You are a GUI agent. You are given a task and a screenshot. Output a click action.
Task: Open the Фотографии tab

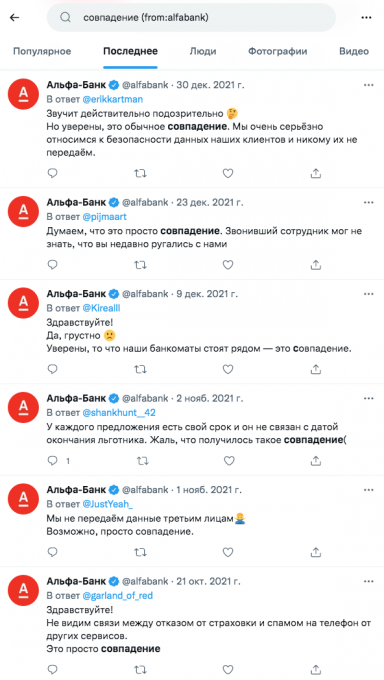278,51
